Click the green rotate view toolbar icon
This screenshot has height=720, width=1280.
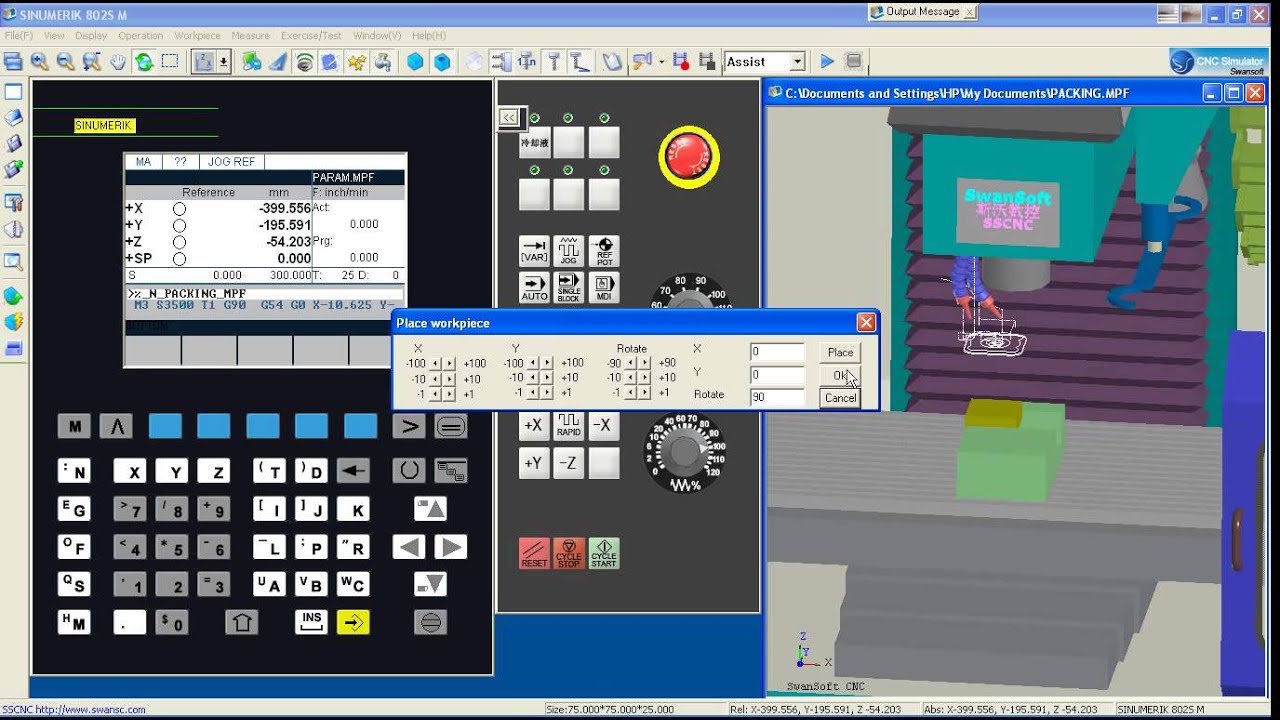tap(144, 62)
